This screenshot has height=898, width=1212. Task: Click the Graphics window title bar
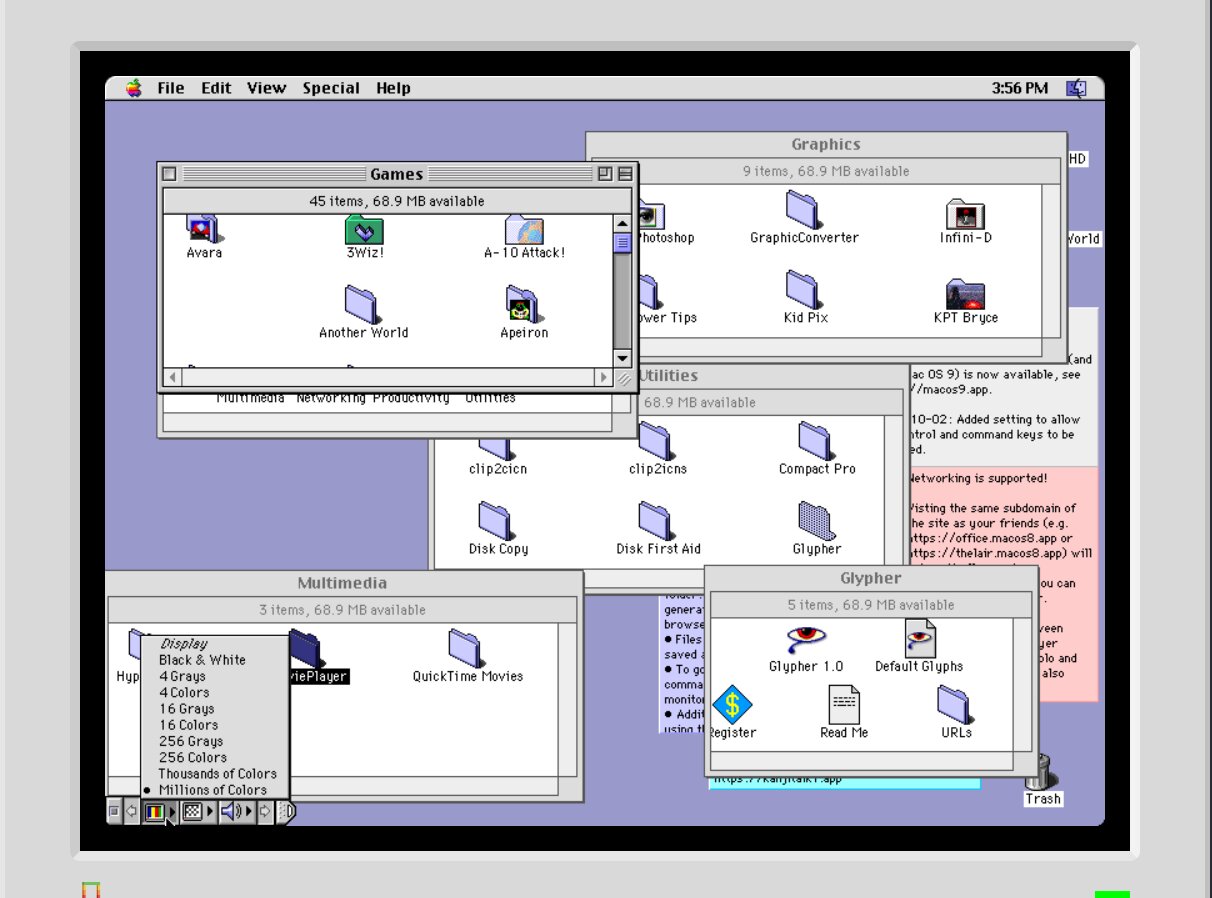pos(825,145)
